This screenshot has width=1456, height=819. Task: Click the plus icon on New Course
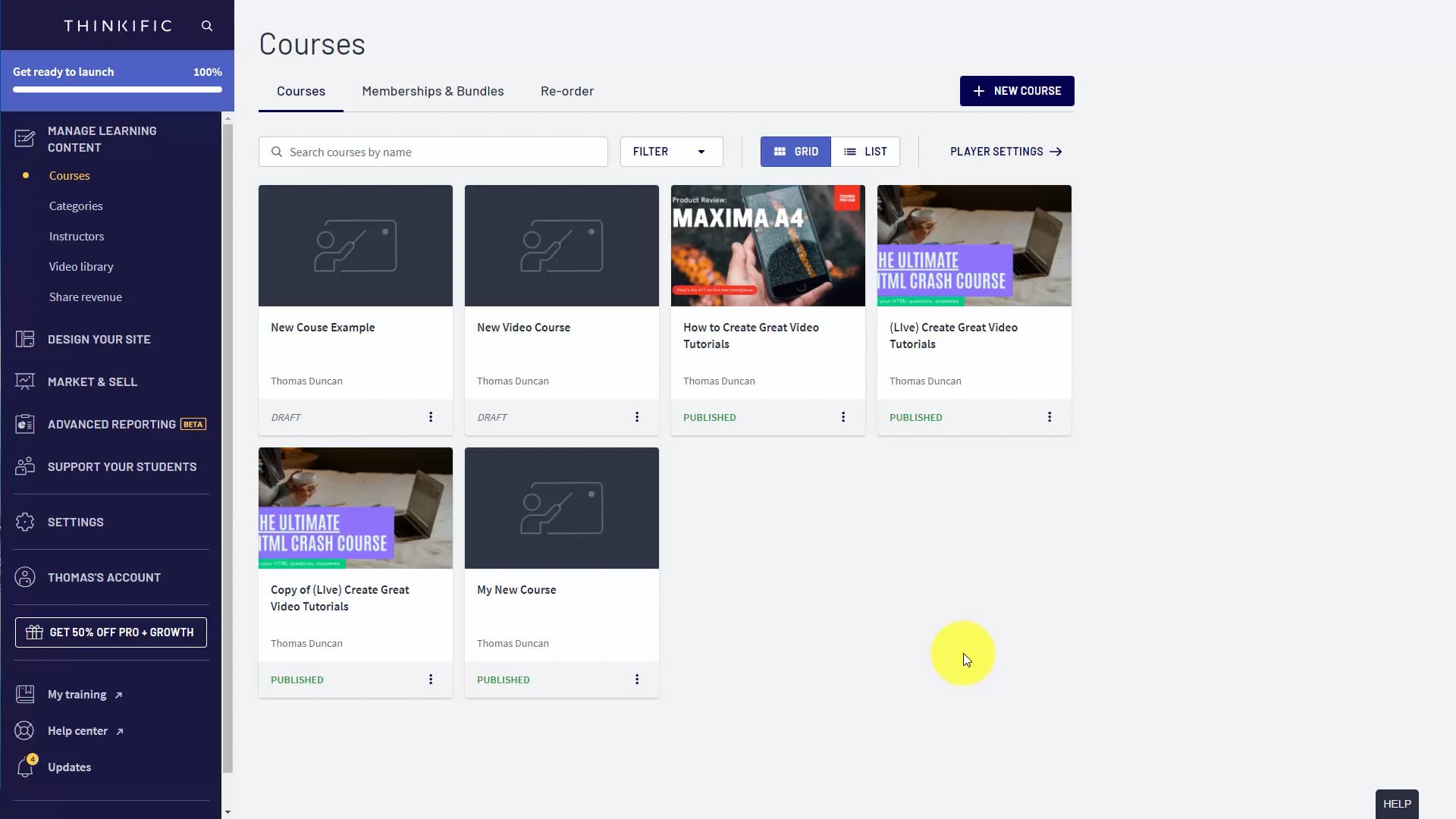(x=979, y=91)
